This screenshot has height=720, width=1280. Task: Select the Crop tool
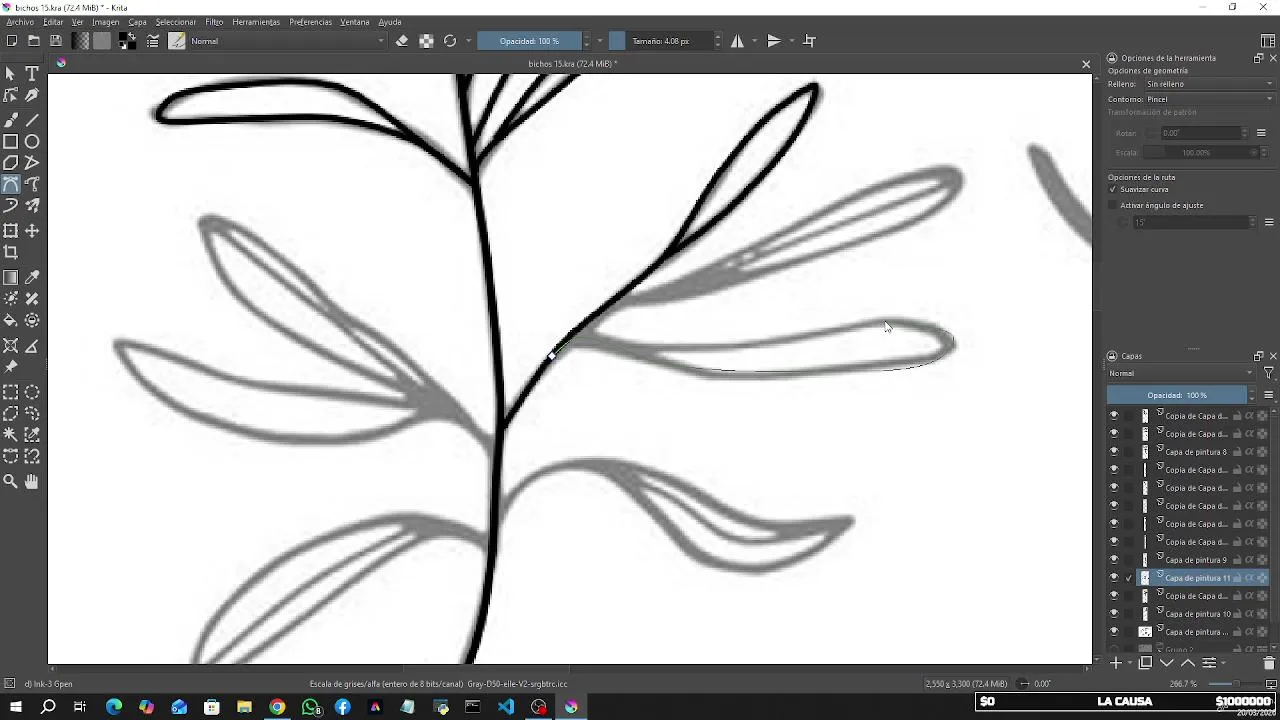tap(11, 253)
